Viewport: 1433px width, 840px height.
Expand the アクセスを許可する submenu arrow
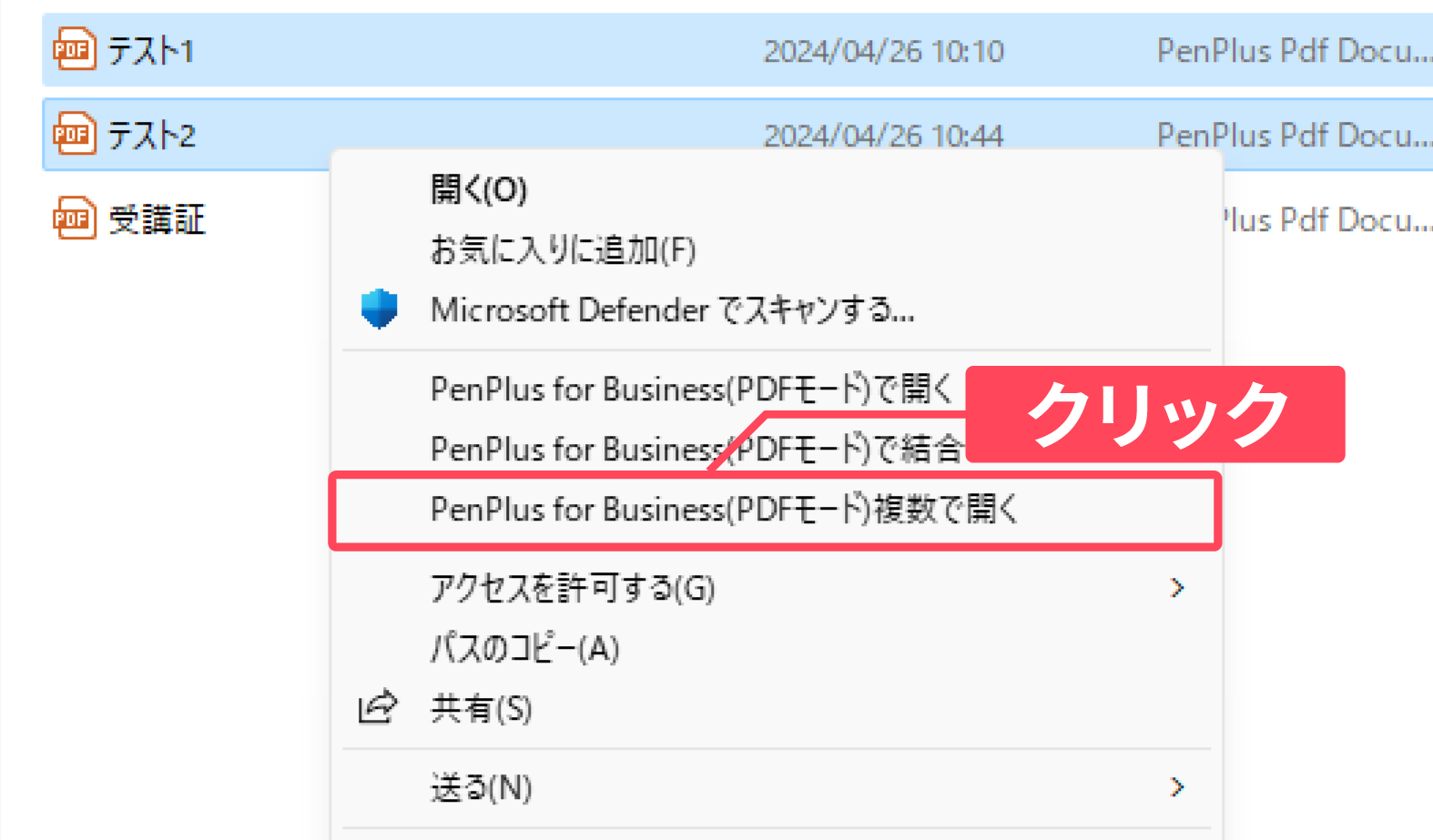coord(1176,588)
